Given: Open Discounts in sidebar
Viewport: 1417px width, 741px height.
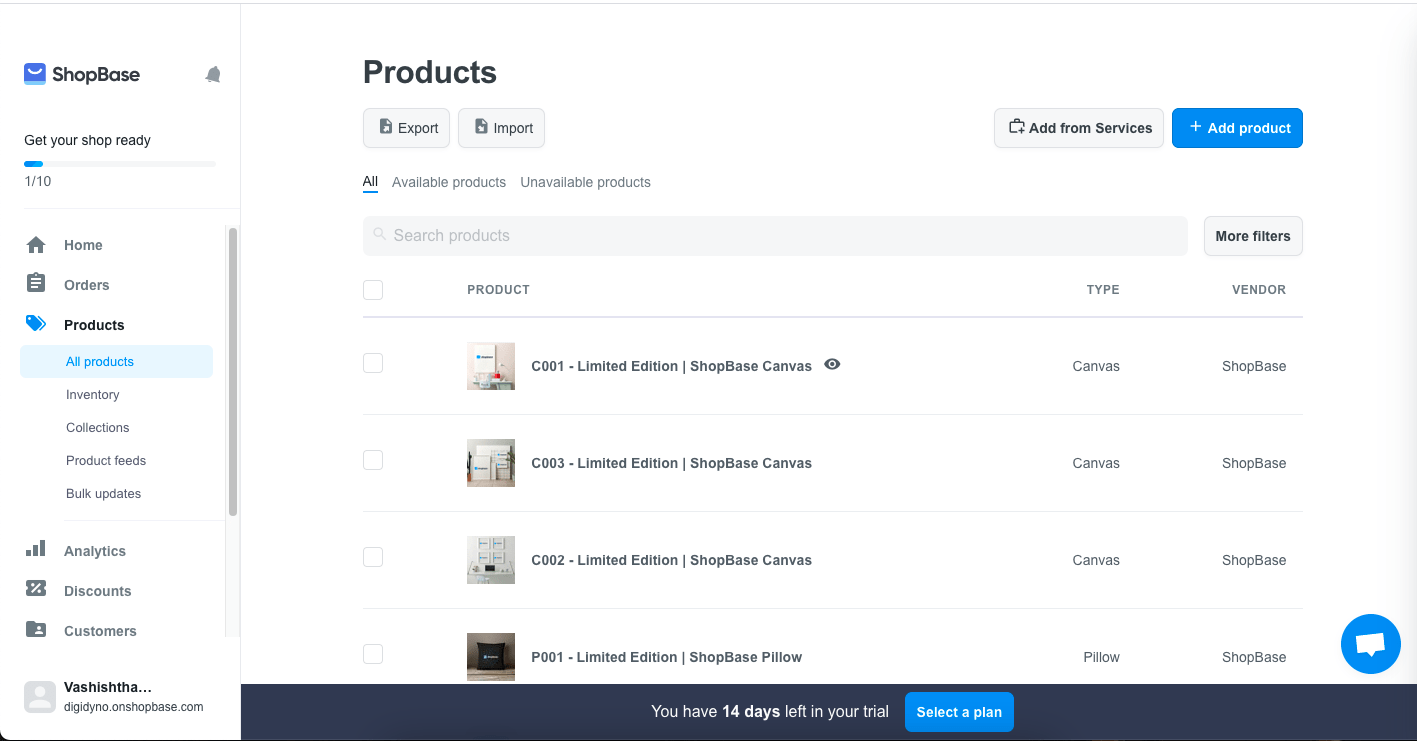Looking at the screenshot, I should pos(98,591).
